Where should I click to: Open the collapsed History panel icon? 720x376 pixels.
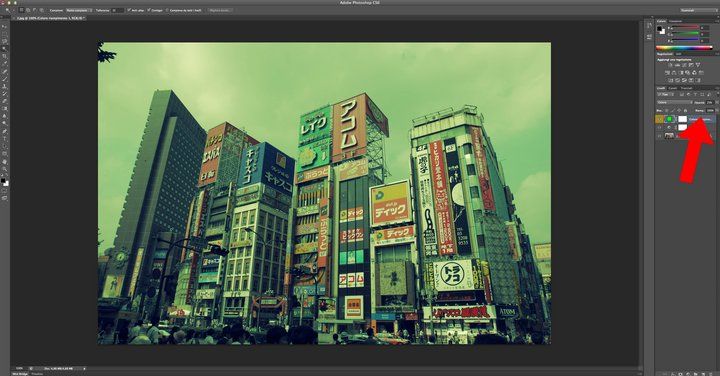pyautogui.click(x=649, y=25)
